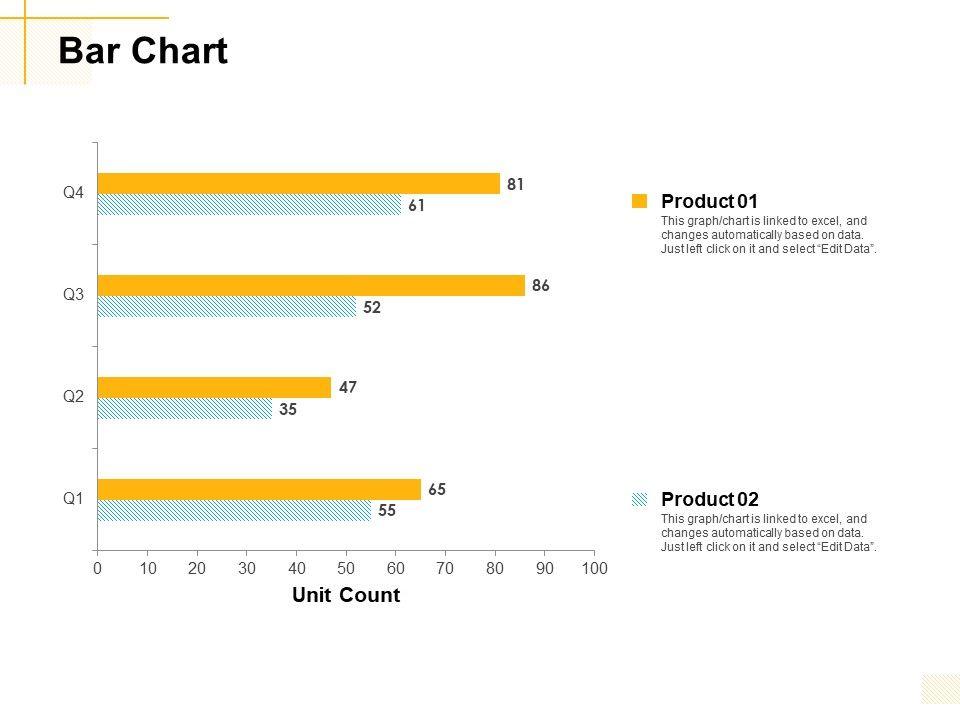This screenshot has width=960, height=720.
Task: Select the "Product 02" legend heading
Action: coord(710,499)
